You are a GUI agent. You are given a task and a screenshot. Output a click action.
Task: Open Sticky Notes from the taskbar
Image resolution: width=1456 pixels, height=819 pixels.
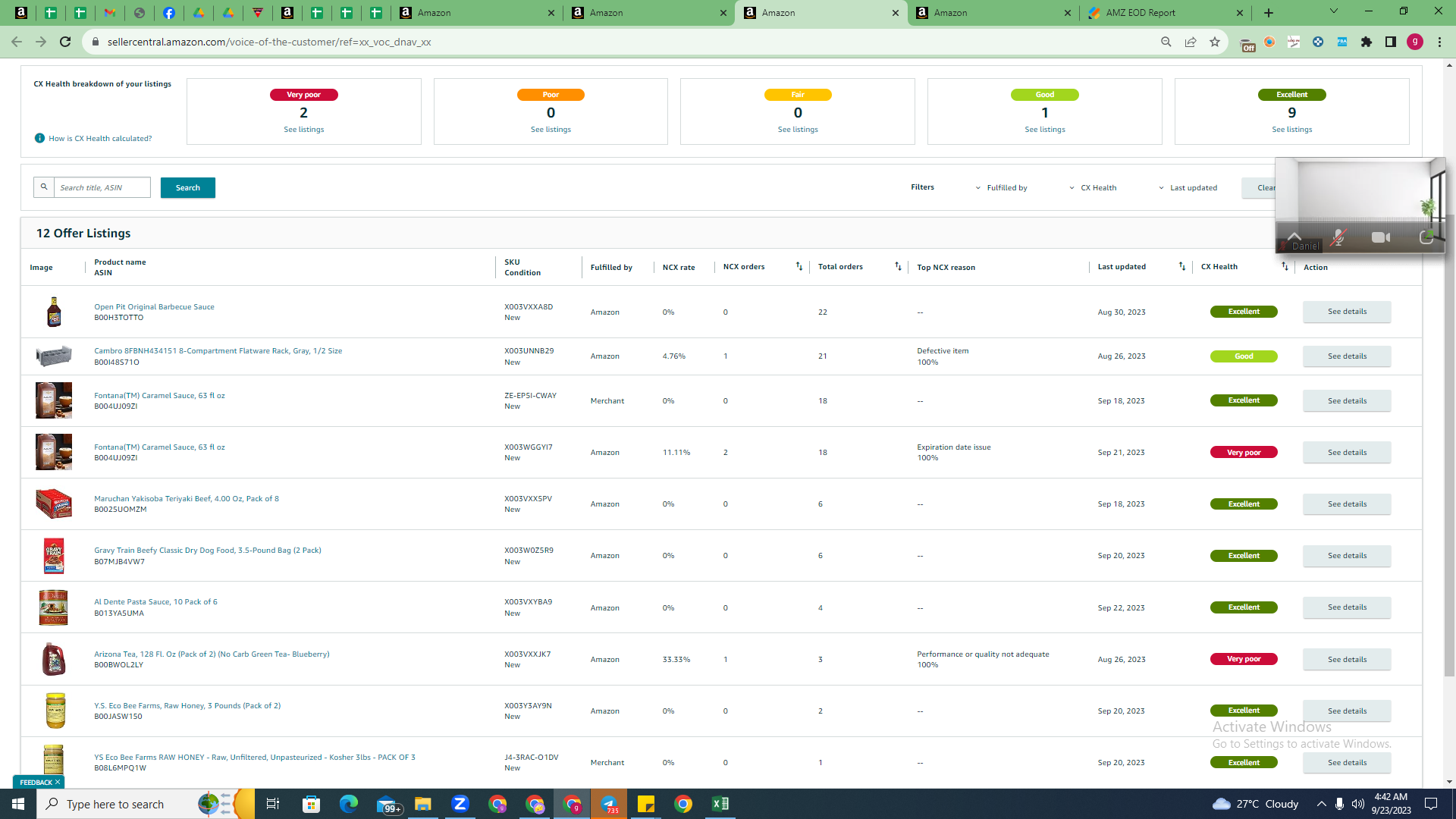646,804
